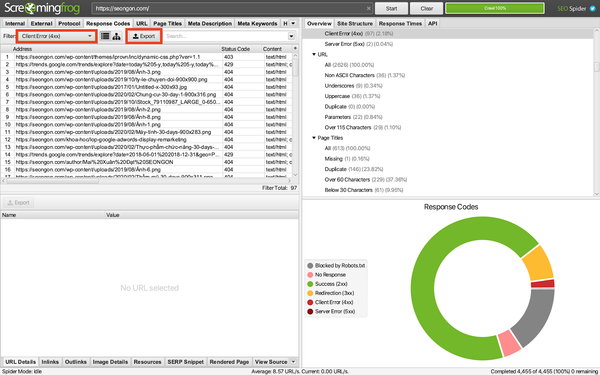Select row 1 dynamic-css.php URL
The width and height of the screenshot is (600, 375).
(x=108, y=57)
